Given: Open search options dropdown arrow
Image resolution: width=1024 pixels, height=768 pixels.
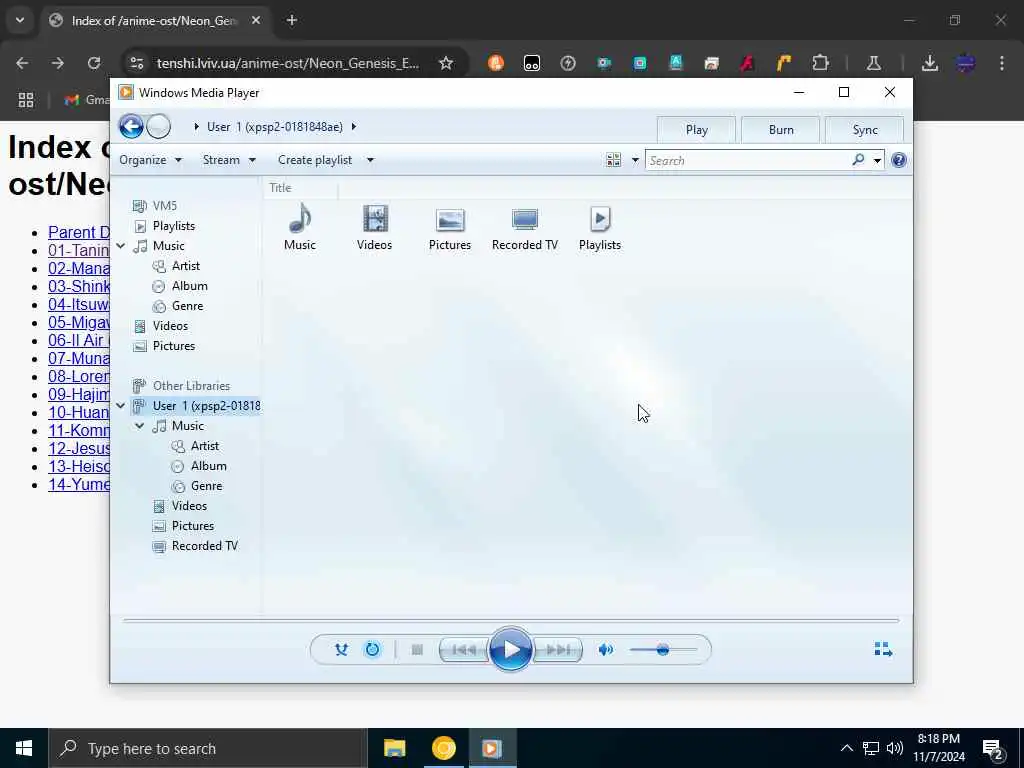Looking at the screenshot, I should [877, 160].
